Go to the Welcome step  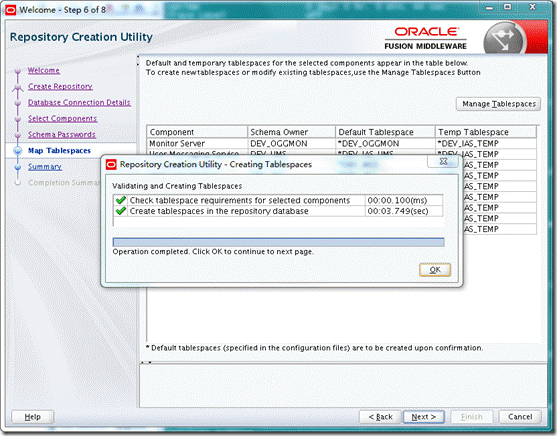(44, 70)
